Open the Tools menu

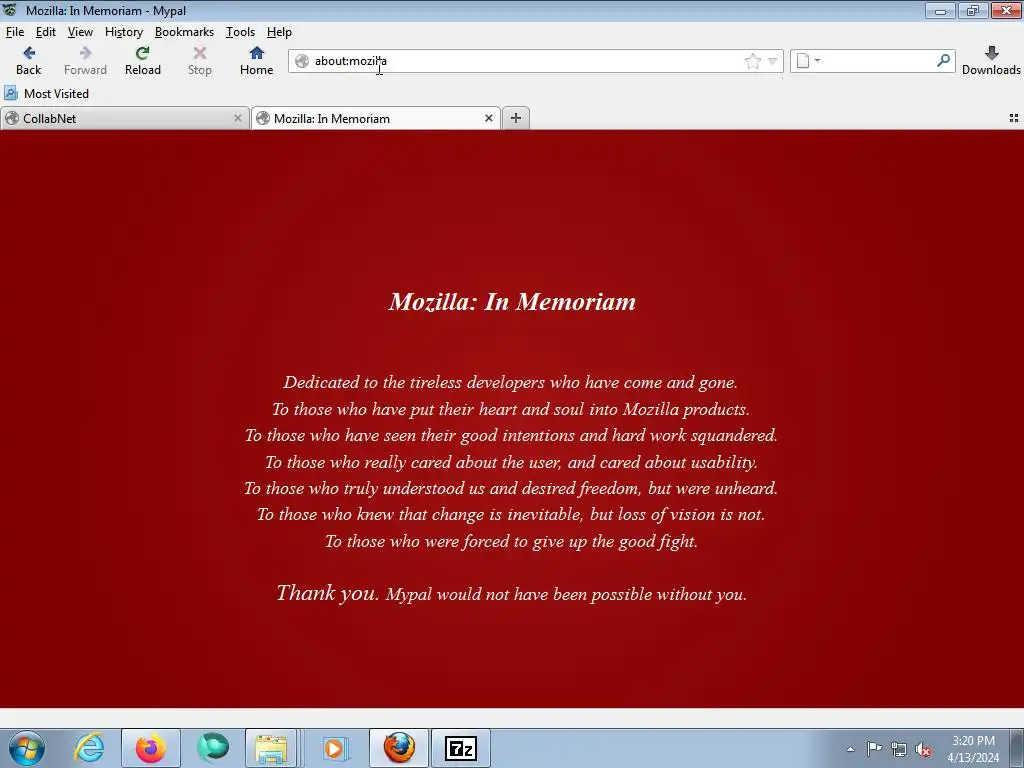pos(240,32)
